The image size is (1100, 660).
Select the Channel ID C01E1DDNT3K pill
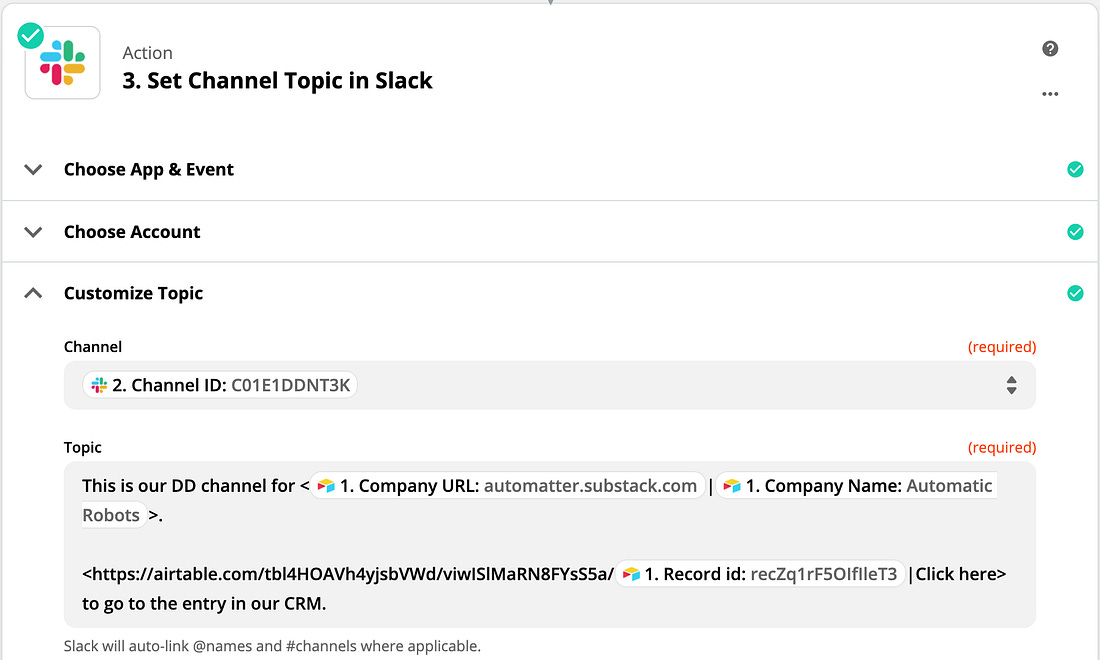pos(220,385)
